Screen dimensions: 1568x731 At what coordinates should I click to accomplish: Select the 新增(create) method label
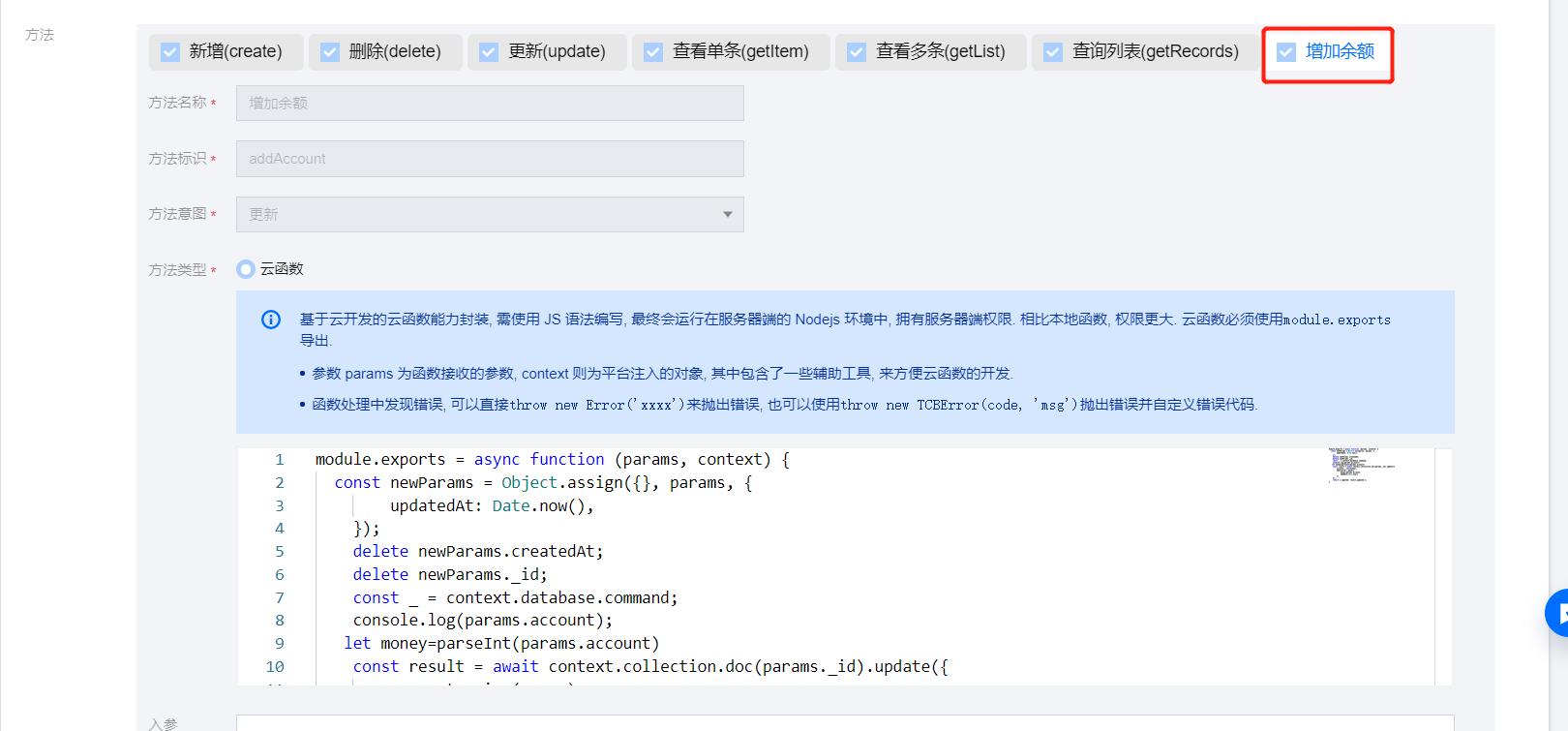[x=235, y=51]
